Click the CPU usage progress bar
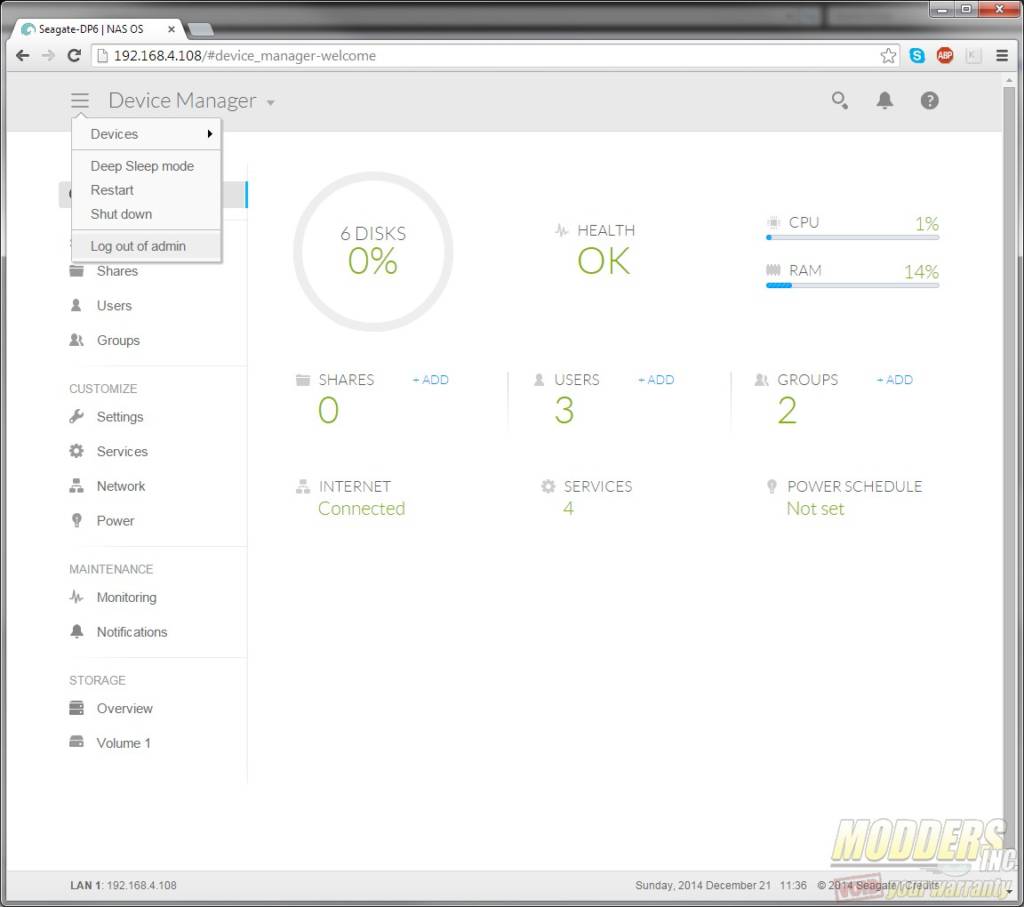The width and height of the screenshot is (1024, 907). coord(852,237)
